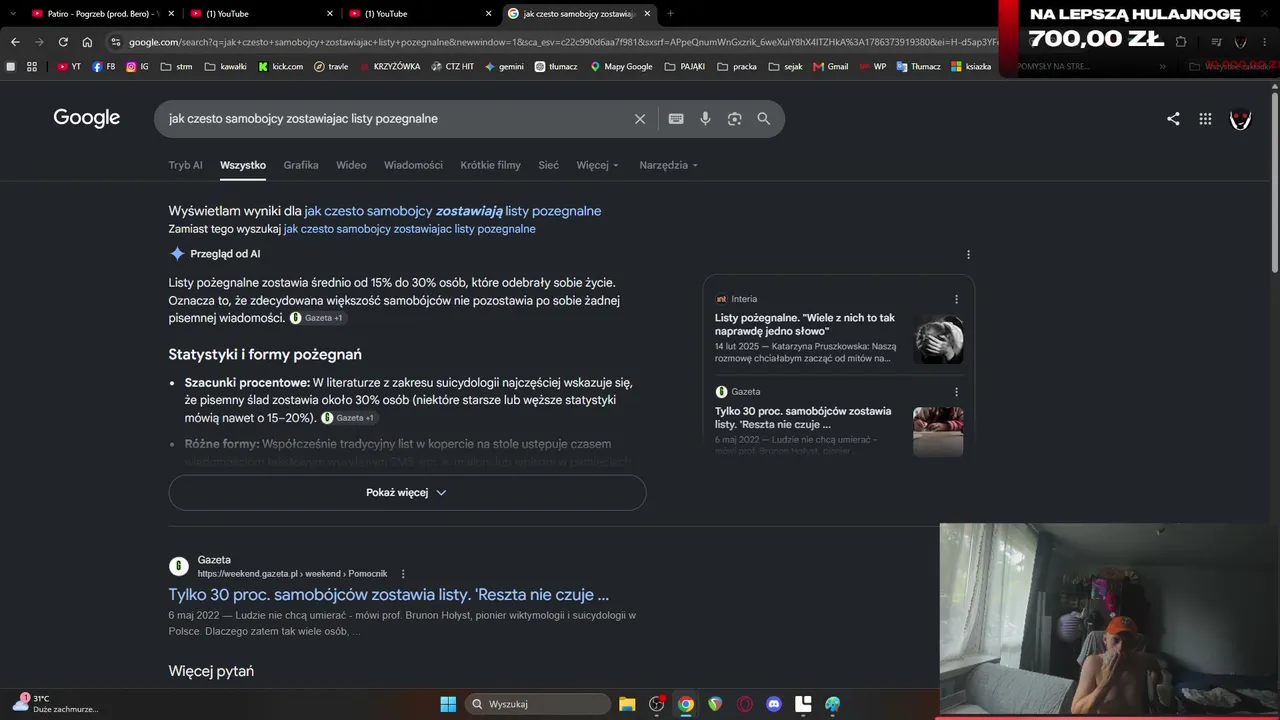
Task: Open the KRZYŻÓWKA bookmark
Action: click(388, 67)
